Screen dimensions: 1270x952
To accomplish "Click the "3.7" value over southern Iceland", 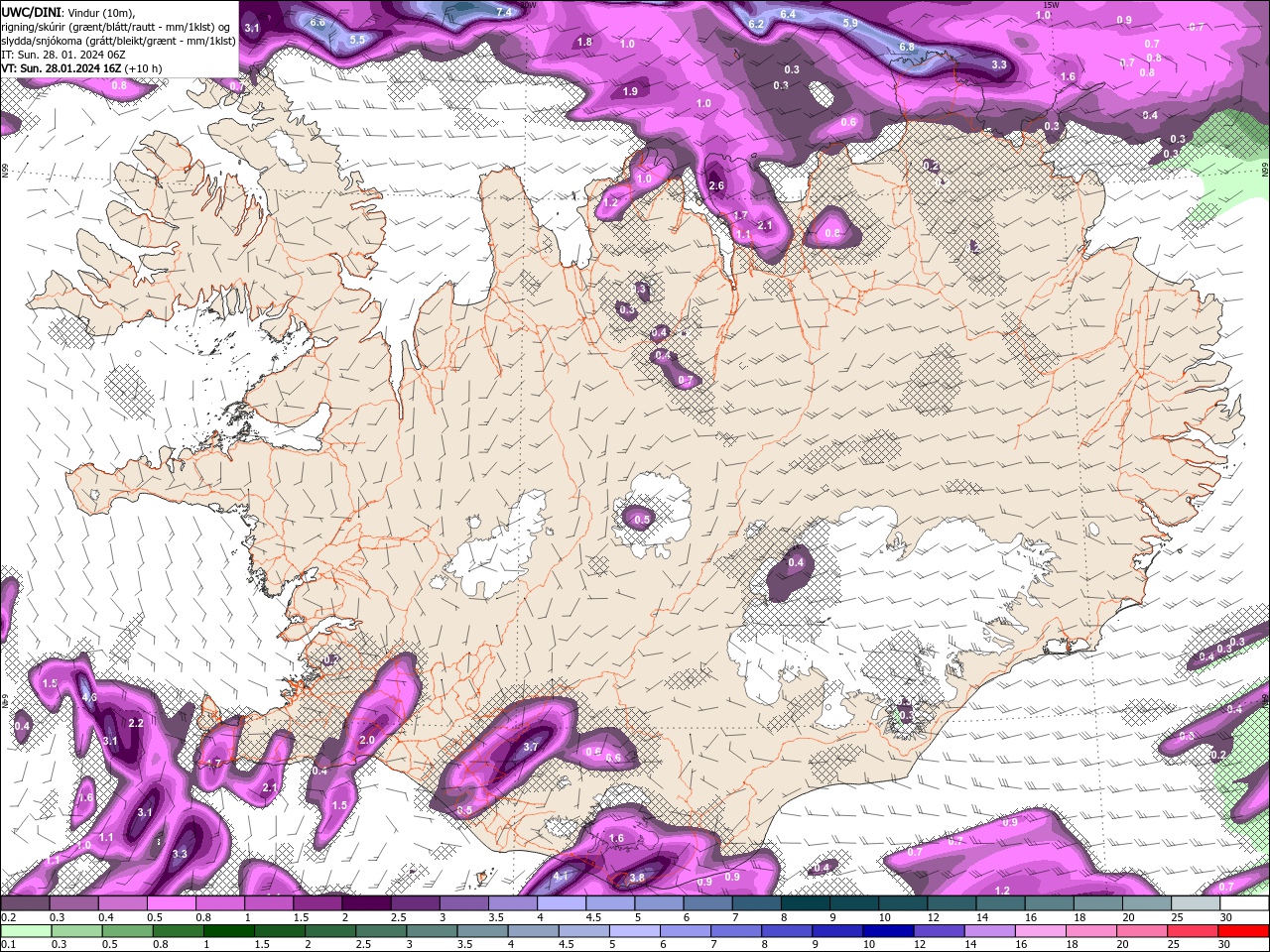I will (x=531, y=747).
